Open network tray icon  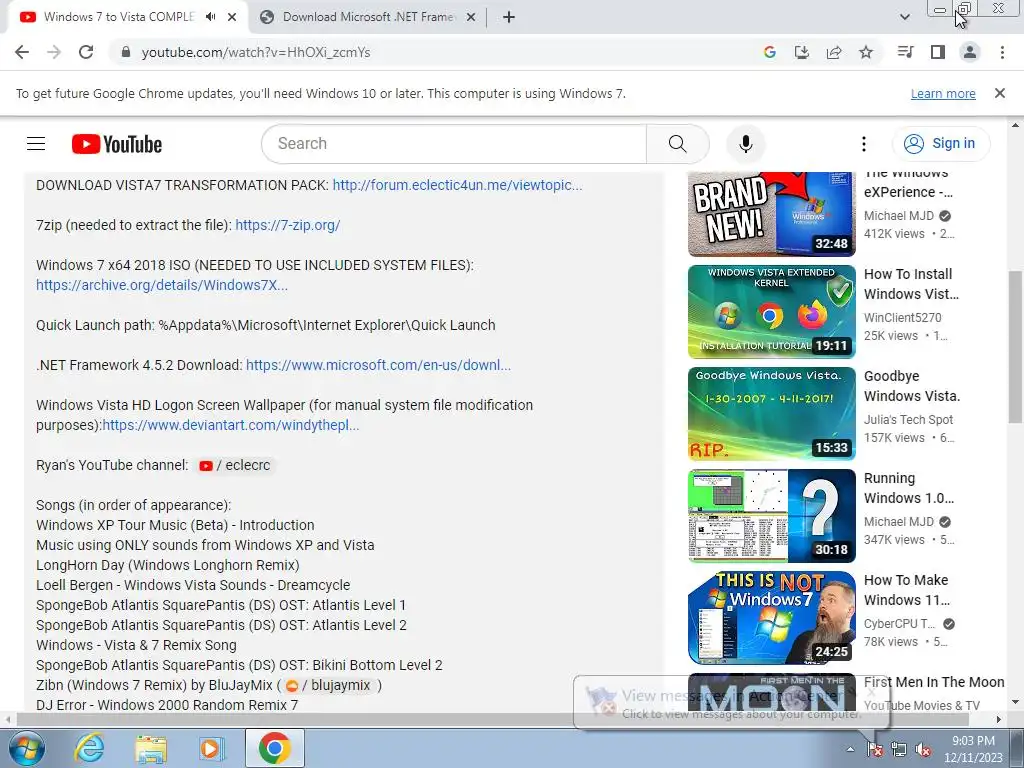coord(899,749)
